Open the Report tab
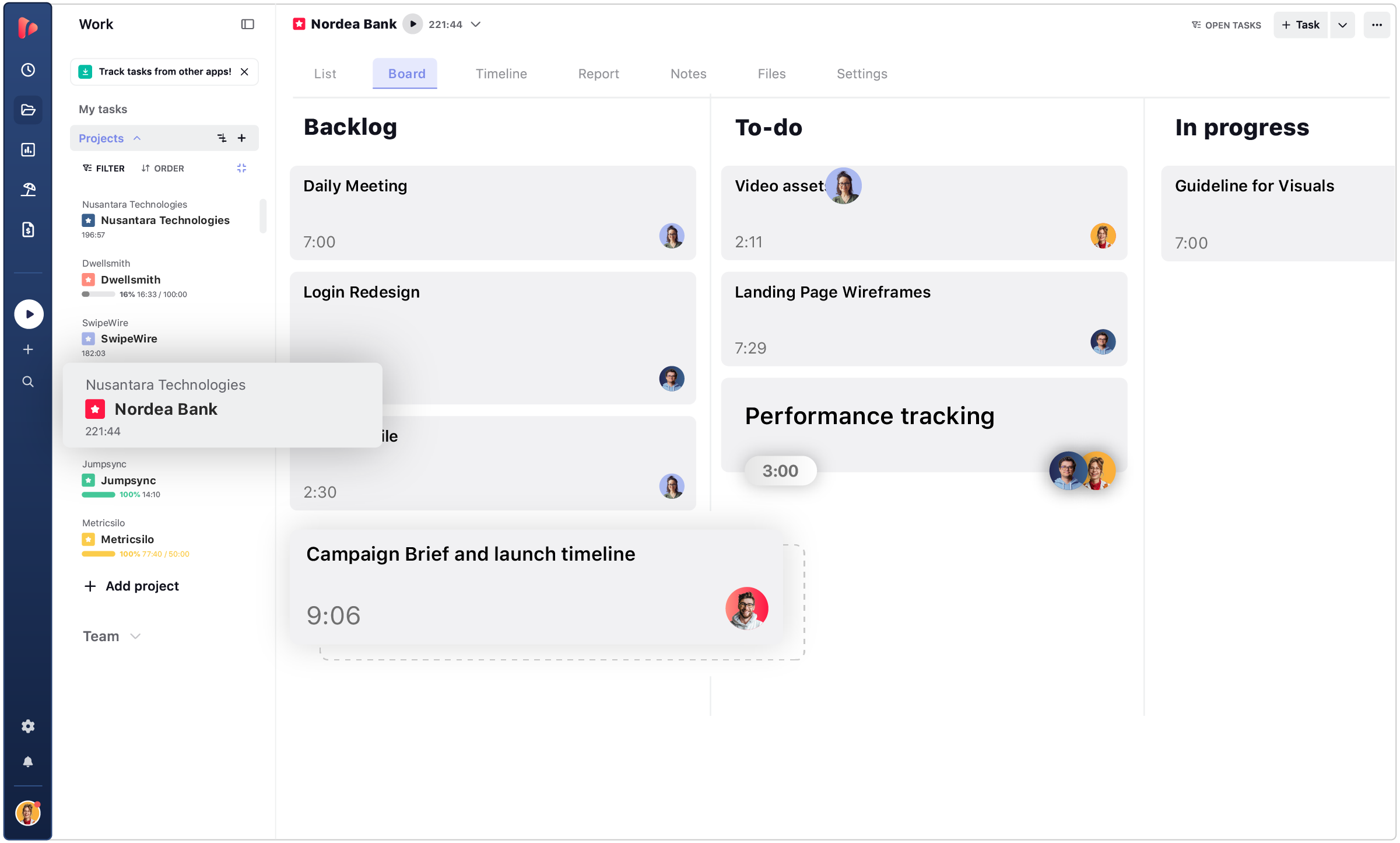Viewport: 1400px width, 843px height. tap(598, 74)
